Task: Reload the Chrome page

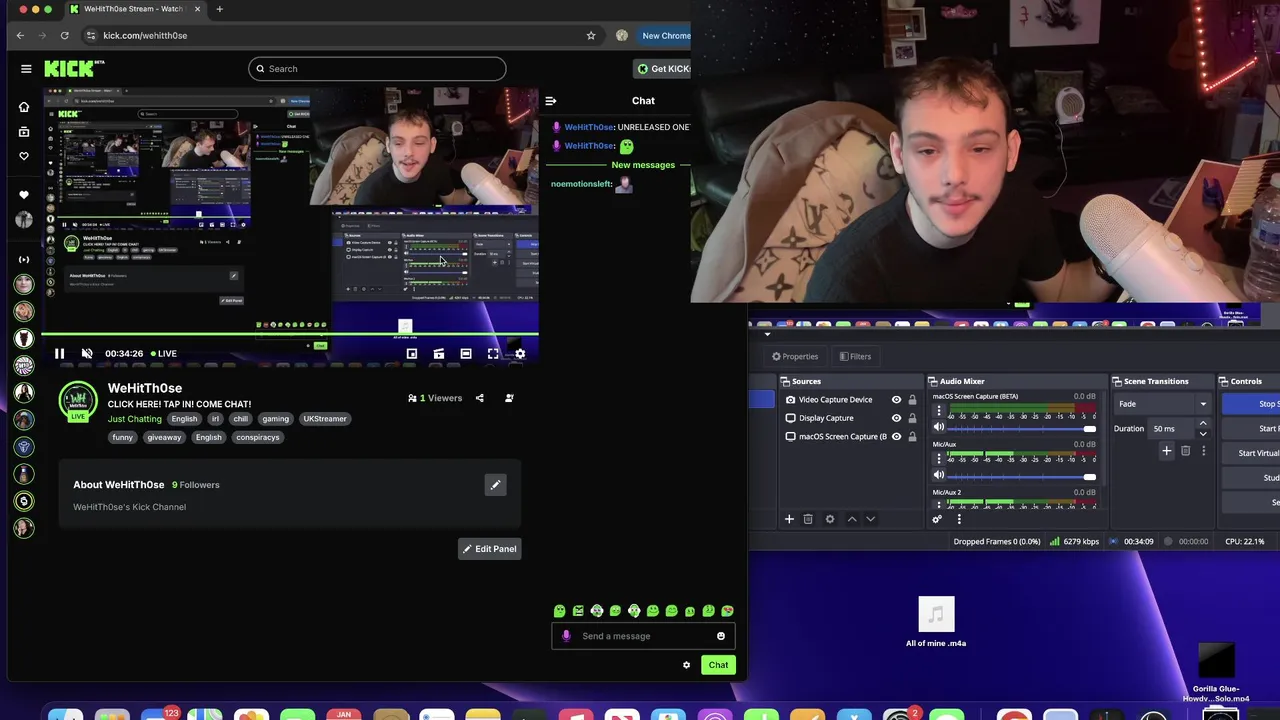Action: point(64,35)
